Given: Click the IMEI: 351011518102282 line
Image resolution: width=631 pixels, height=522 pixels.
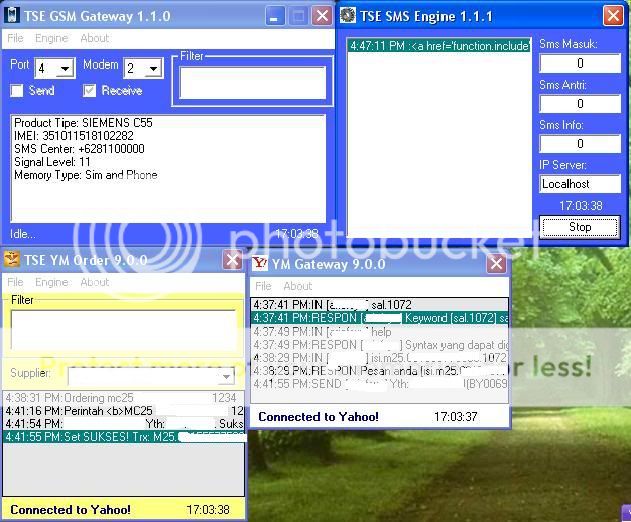Looking at the screenshot, I should 74,136.
